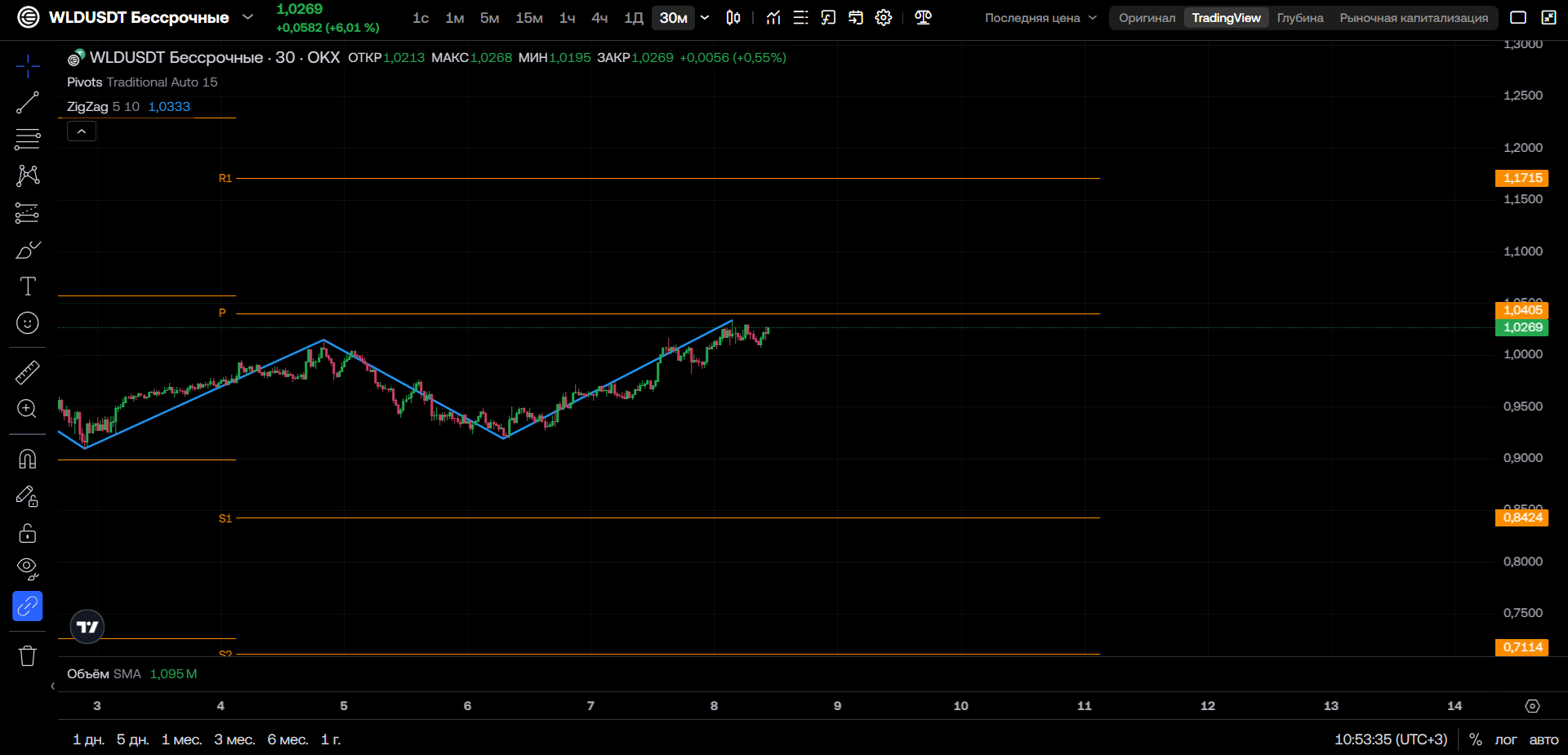Toggle stay-in-drawing-mode pencil lock
The image size is (1568, 755).
coord(28,496)
